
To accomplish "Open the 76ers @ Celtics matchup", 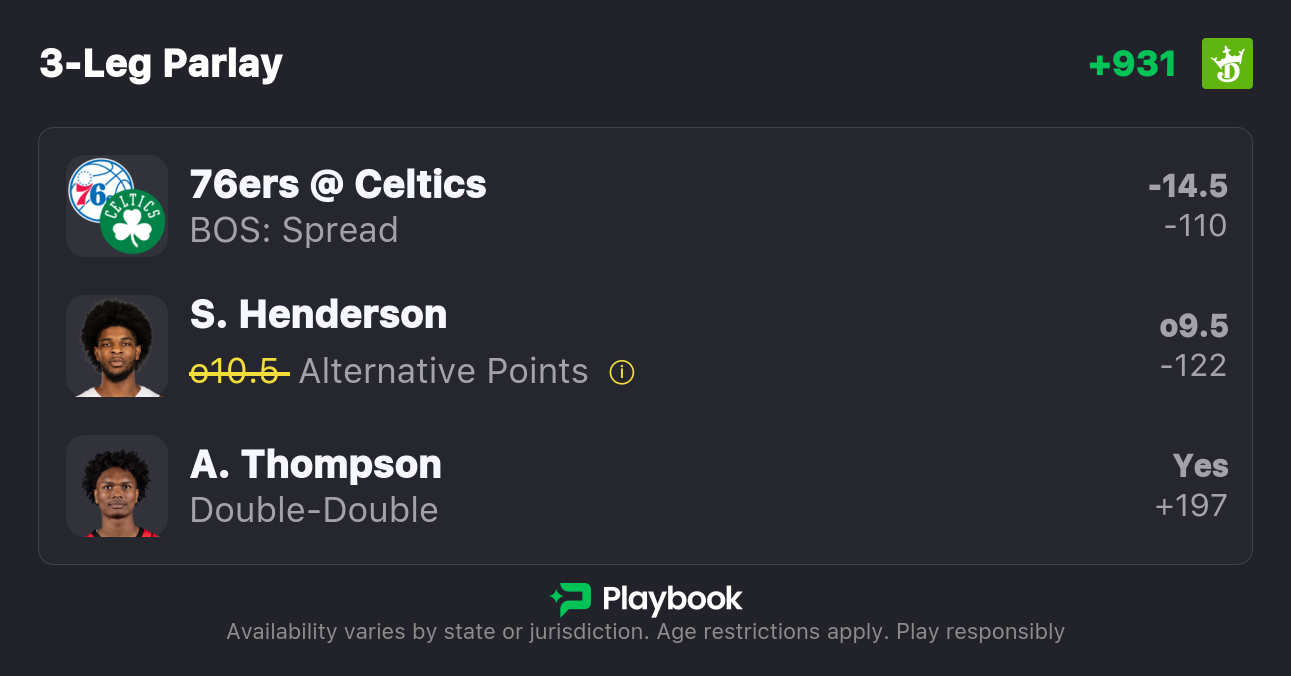I will (338, 185).
